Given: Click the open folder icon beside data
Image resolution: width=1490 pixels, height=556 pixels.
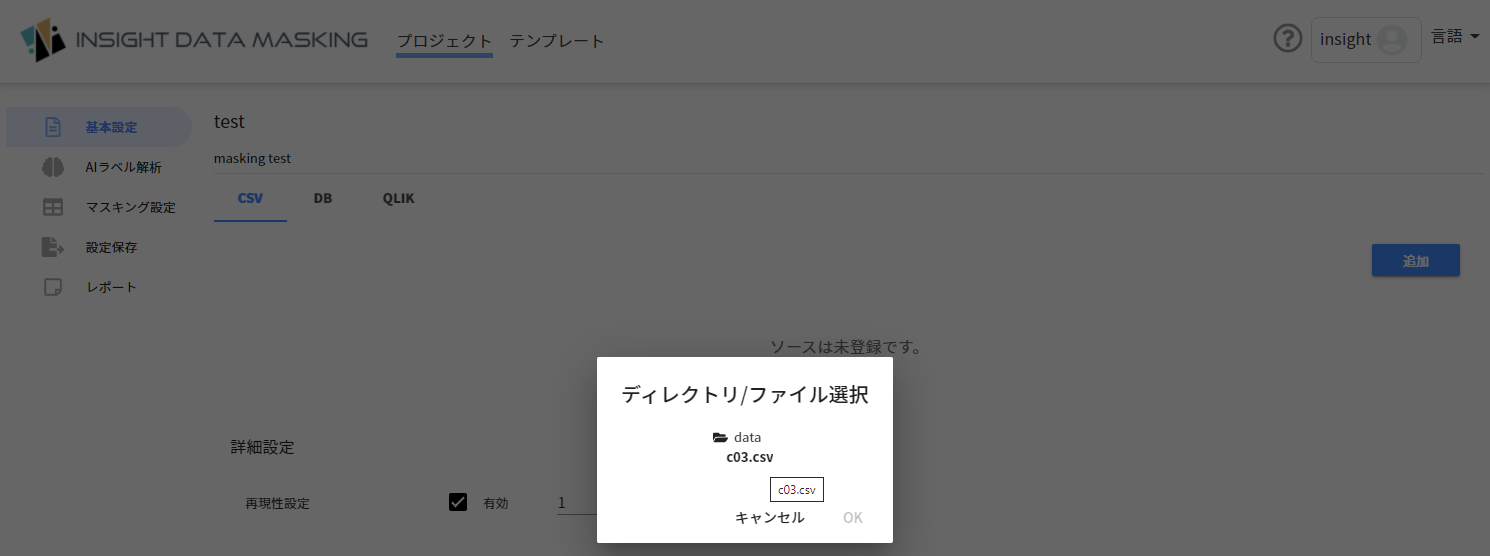Looking at the screenshot, I should coord(720,438).
